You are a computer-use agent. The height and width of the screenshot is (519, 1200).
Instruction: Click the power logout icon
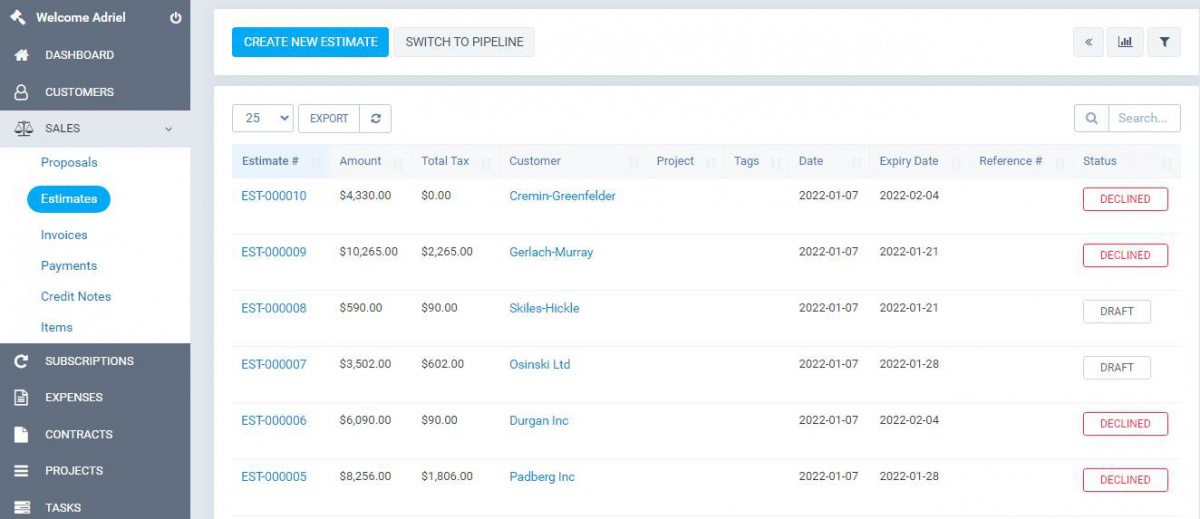(x=176, y=18)
